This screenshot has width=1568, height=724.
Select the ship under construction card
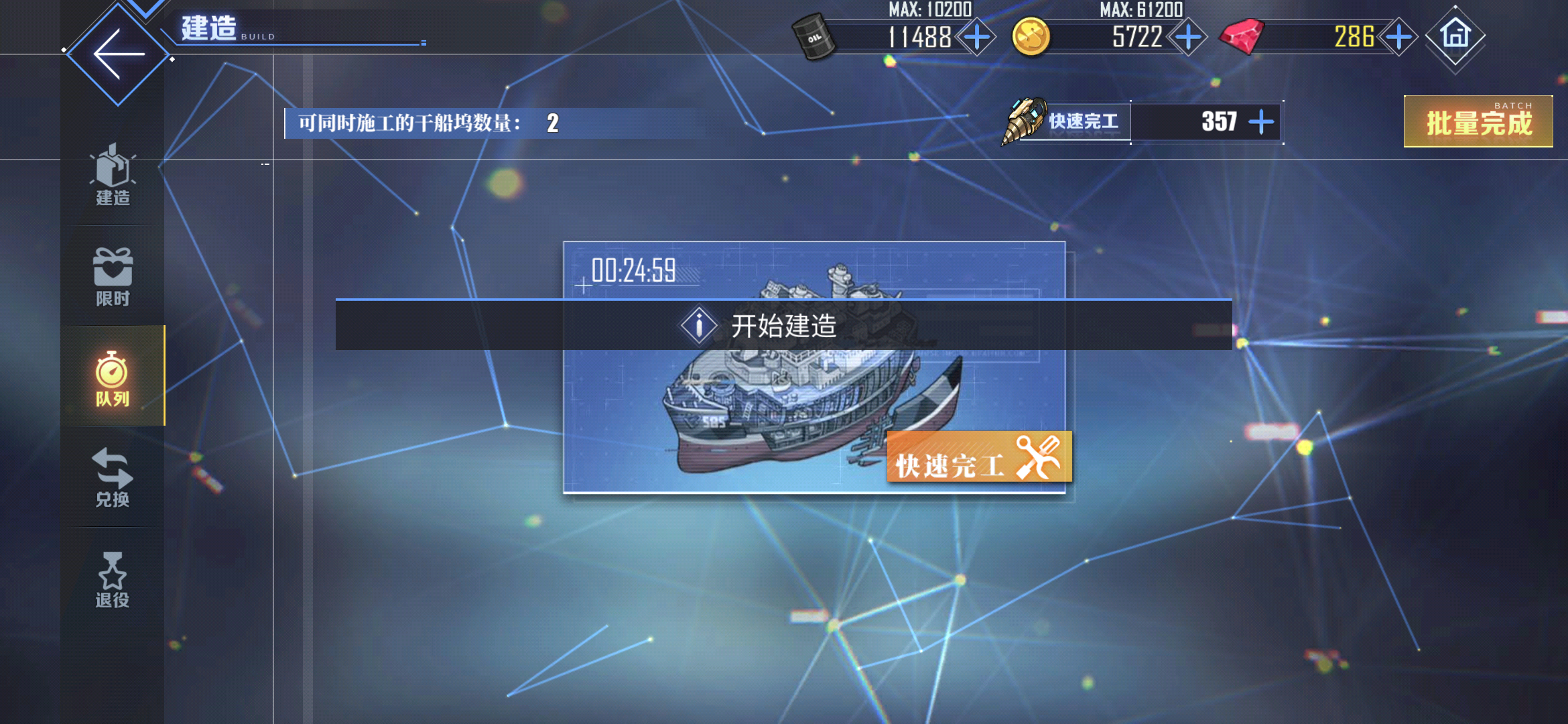click(814, 367)
